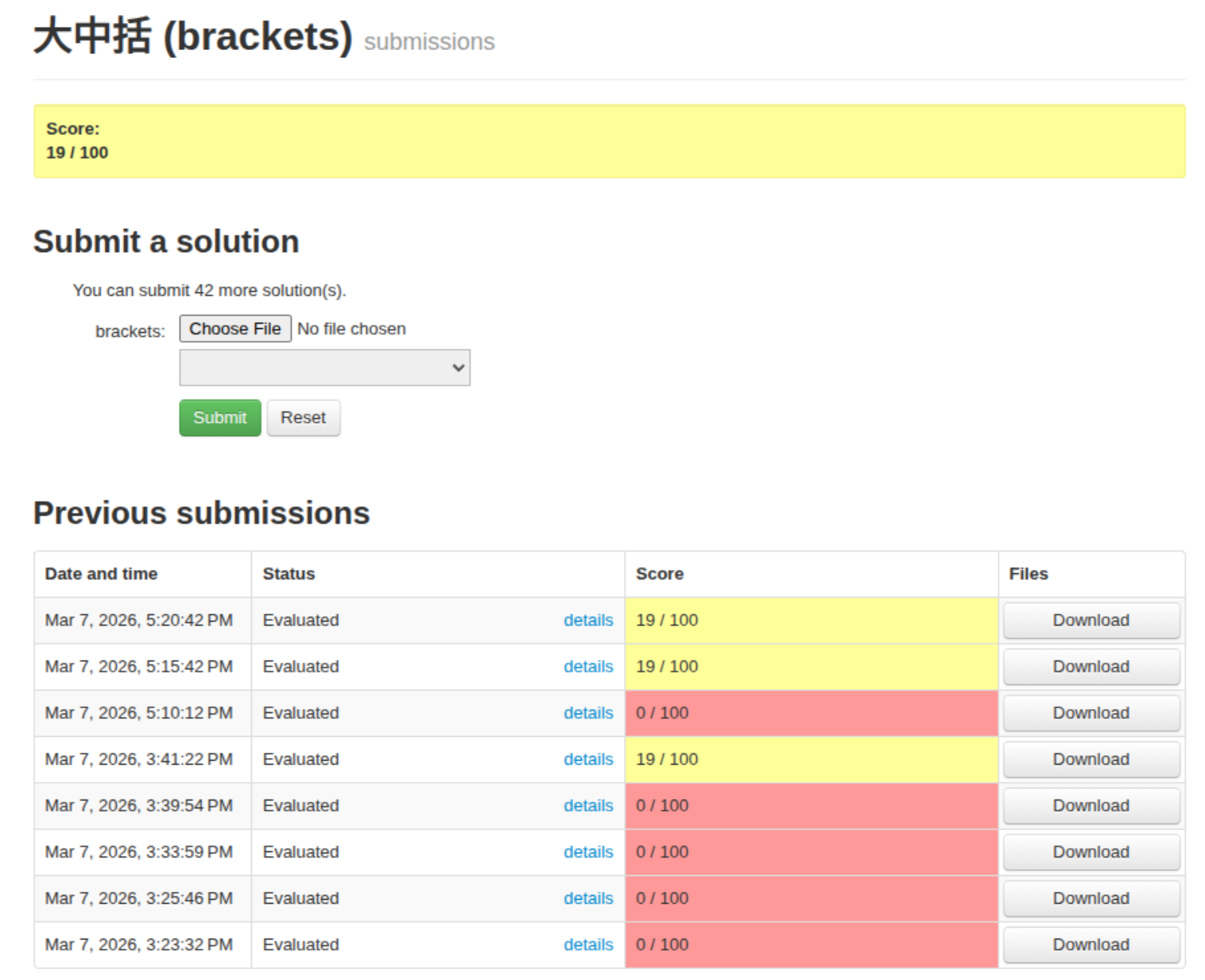1205x980 pixels.
Task: Open details for 3:39:54 PM submission
Action: click(587, 806)
